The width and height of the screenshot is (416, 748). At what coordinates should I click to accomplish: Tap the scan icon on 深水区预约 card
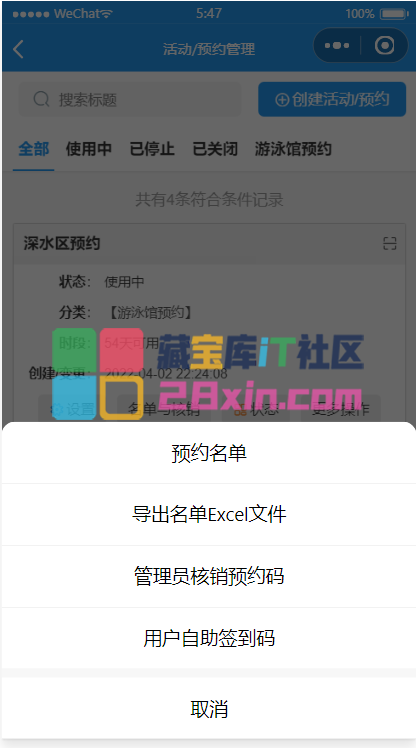click(390, 243)
